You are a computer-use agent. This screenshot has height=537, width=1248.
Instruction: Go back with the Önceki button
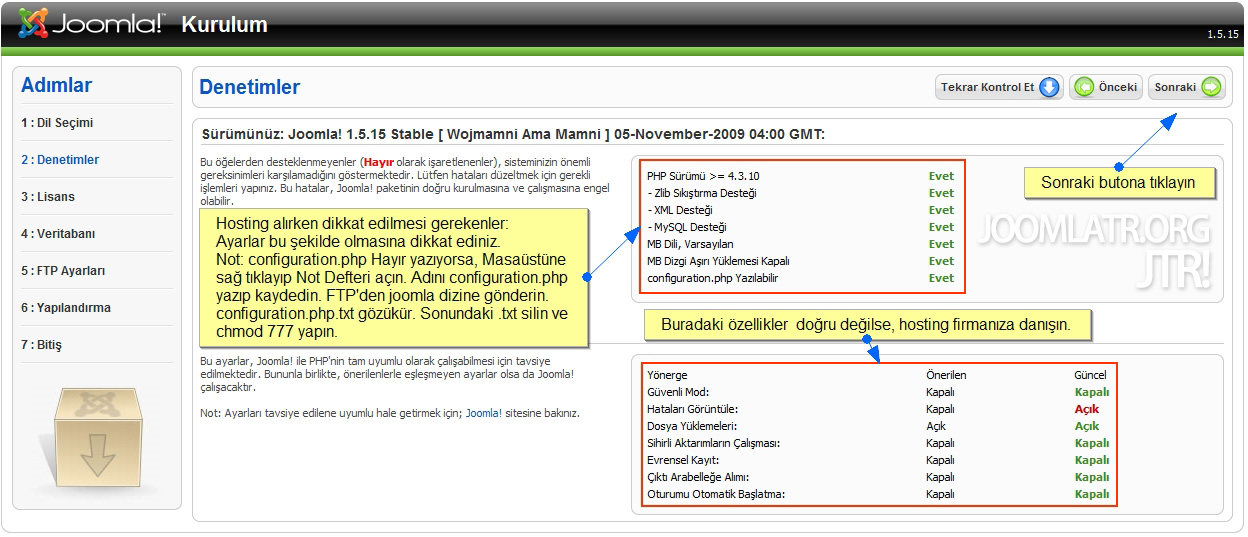pyautogui.click(x=1106, y=87)
